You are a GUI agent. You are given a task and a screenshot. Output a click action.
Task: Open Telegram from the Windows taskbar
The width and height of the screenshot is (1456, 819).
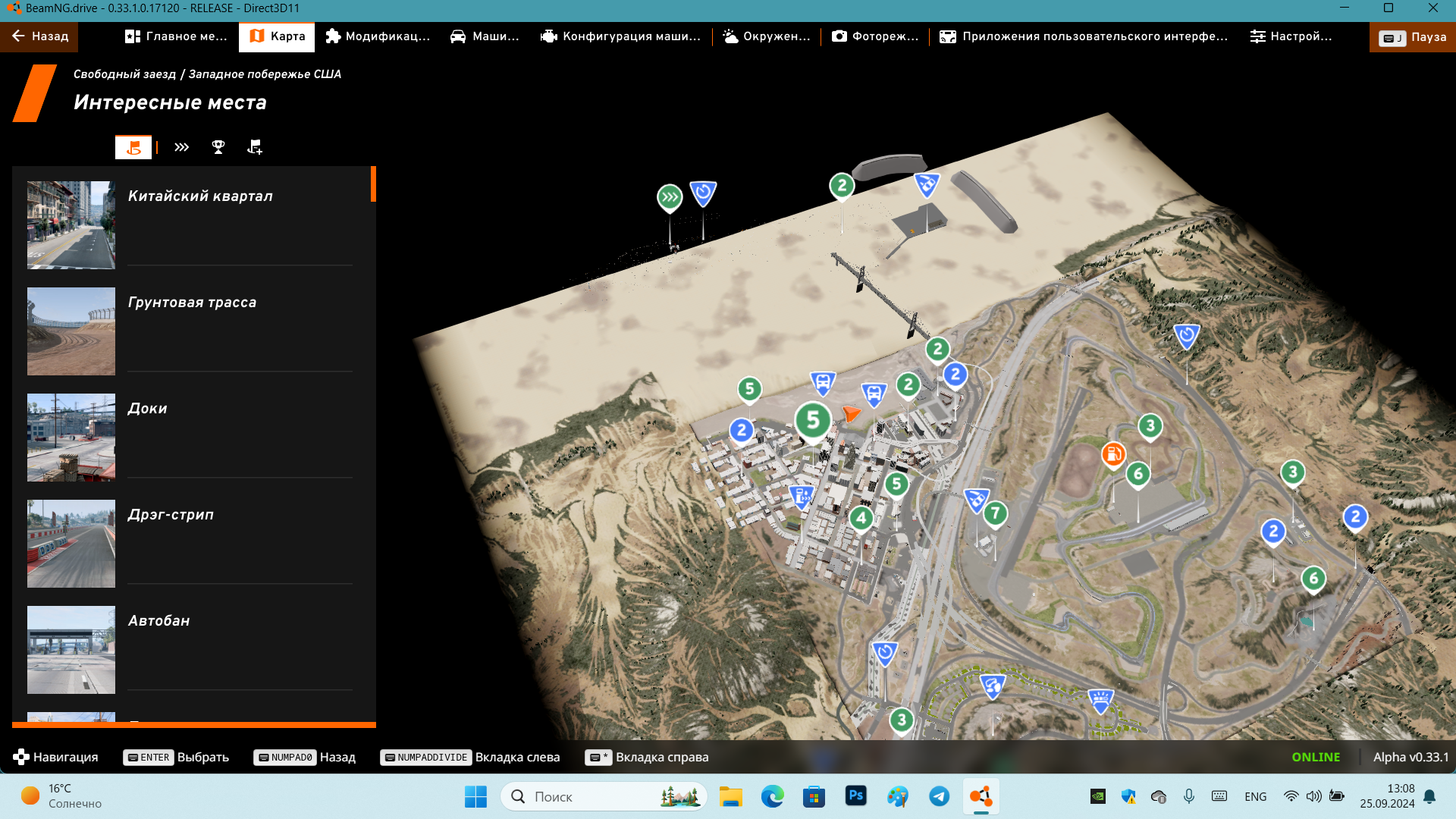939,796
